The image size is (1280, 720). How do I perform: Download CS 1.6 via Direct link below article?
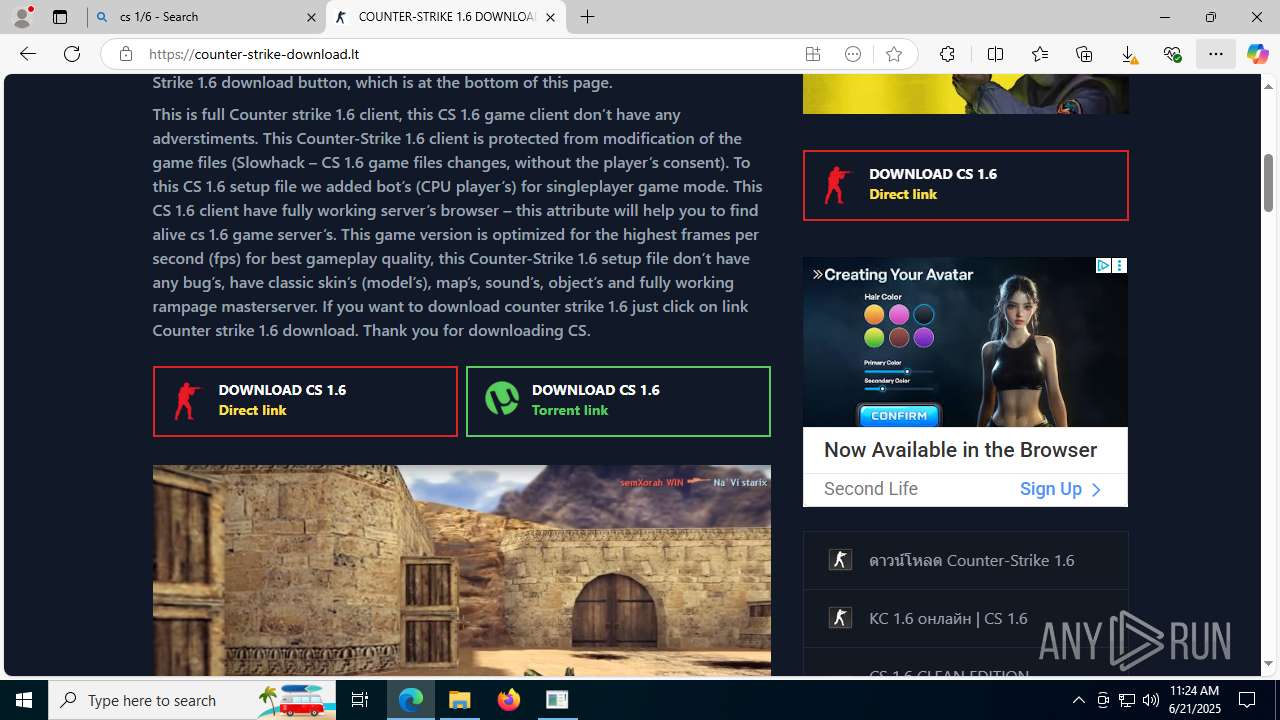[x=305, y=401]
